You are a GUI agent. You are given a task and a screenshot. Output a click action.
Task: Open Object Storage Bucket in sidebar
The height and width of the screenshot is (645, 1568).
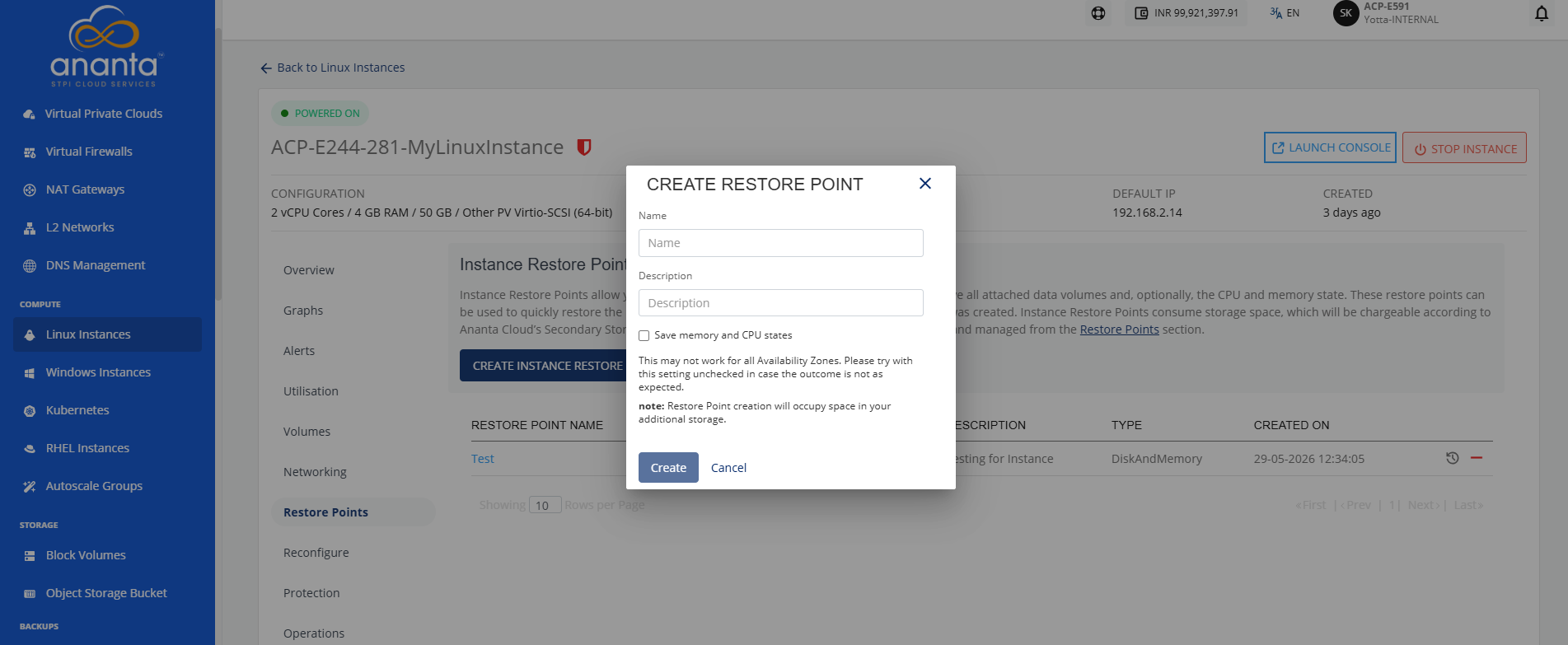point(107,593)
